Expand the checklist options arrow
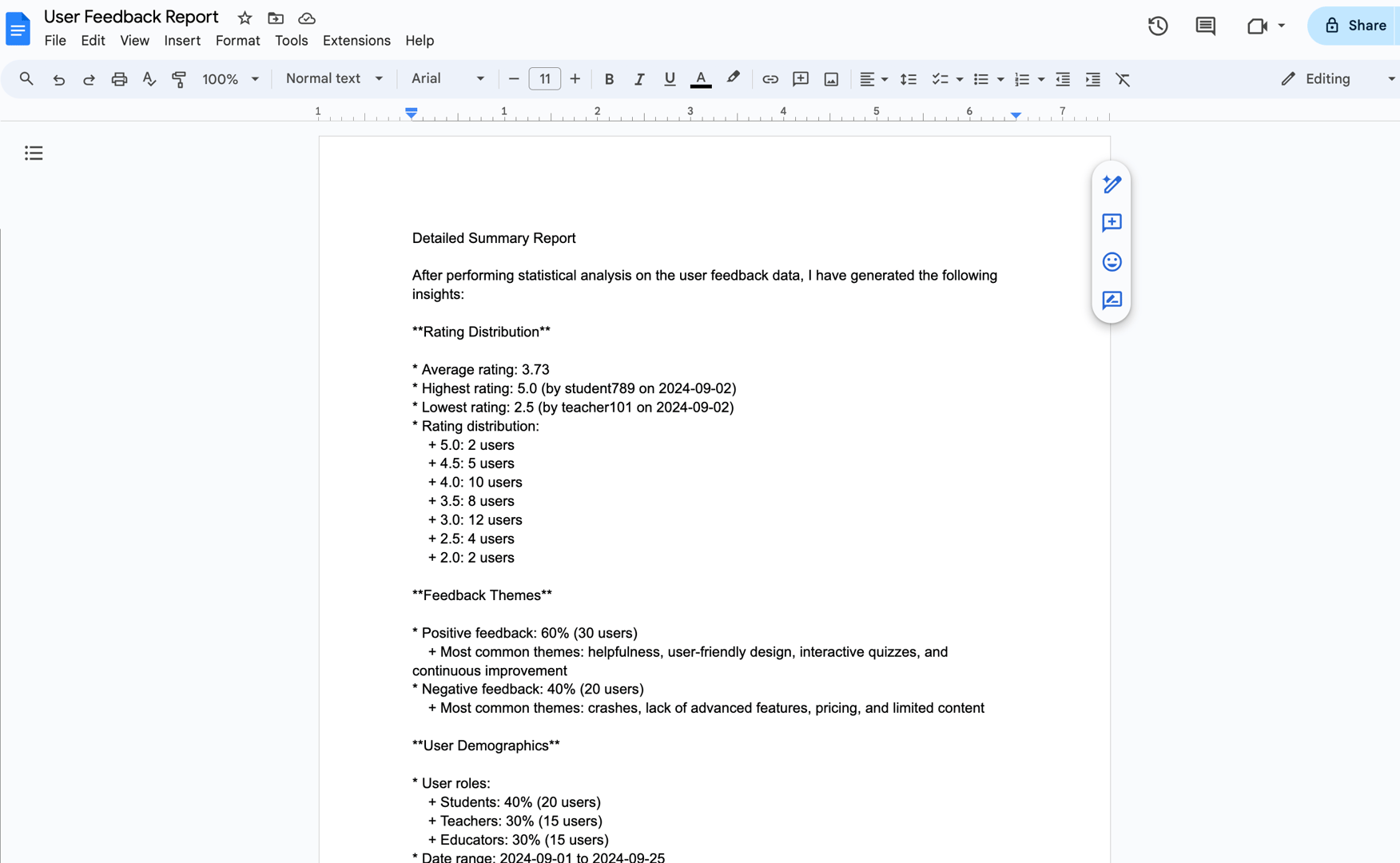 pyautogui.click(x=960, y=79)
